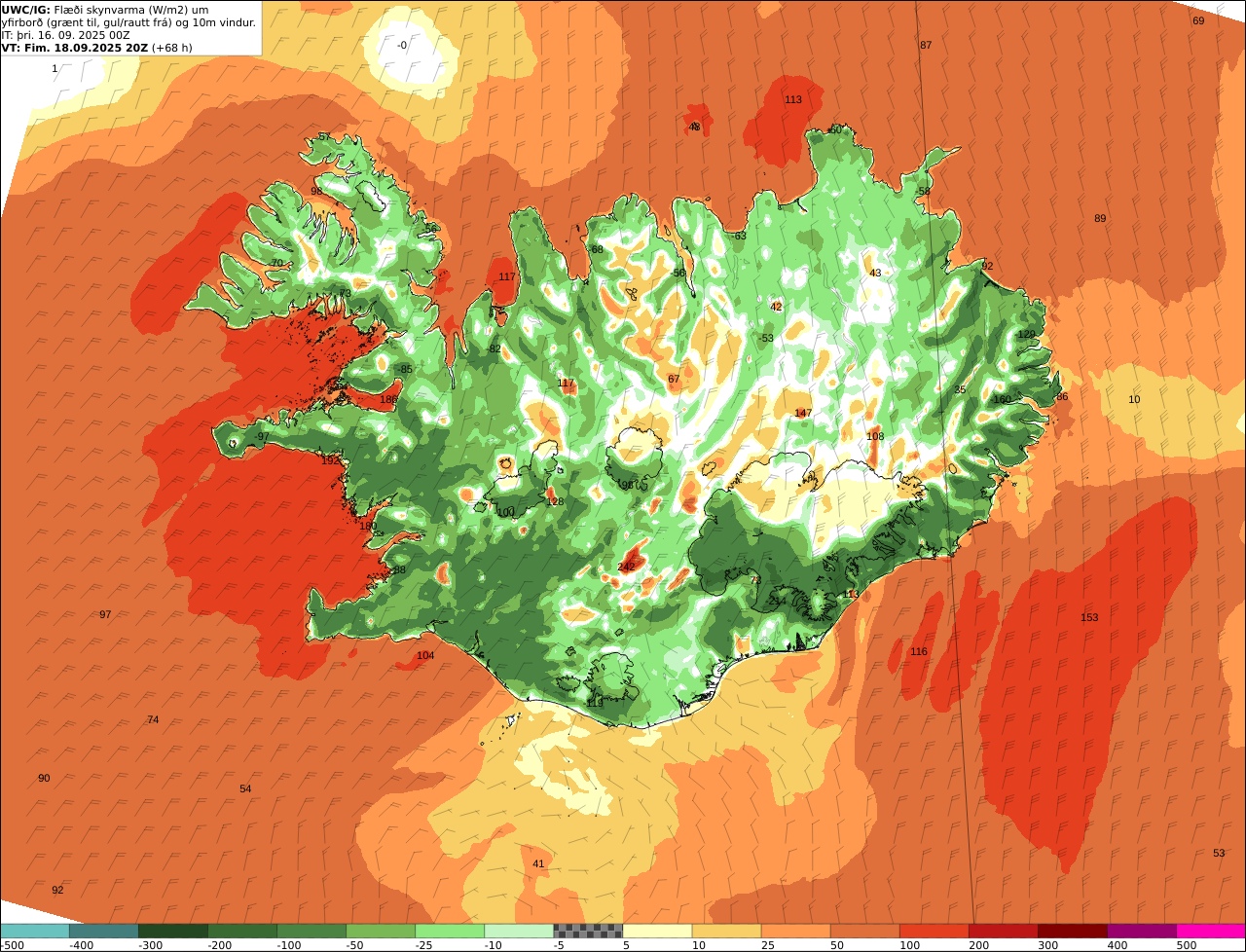Image resolution: width=1246 pixels, height=952 pixels.
Task: Click the map value '160'
Action: (1003, 399)
